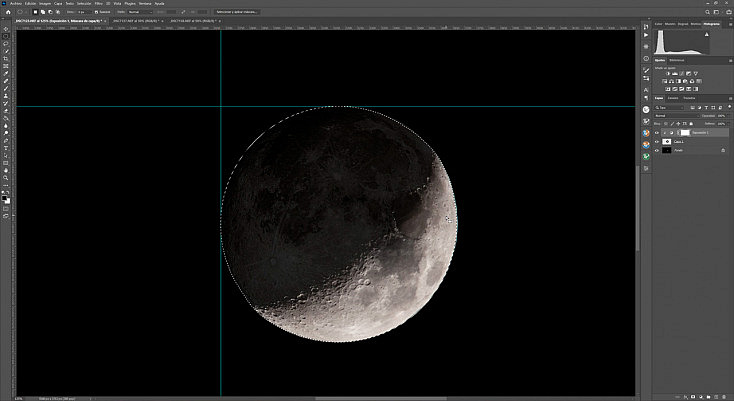
Task: Open the Paragraph panel icon in dock
Action: click(x=646, y=97)
